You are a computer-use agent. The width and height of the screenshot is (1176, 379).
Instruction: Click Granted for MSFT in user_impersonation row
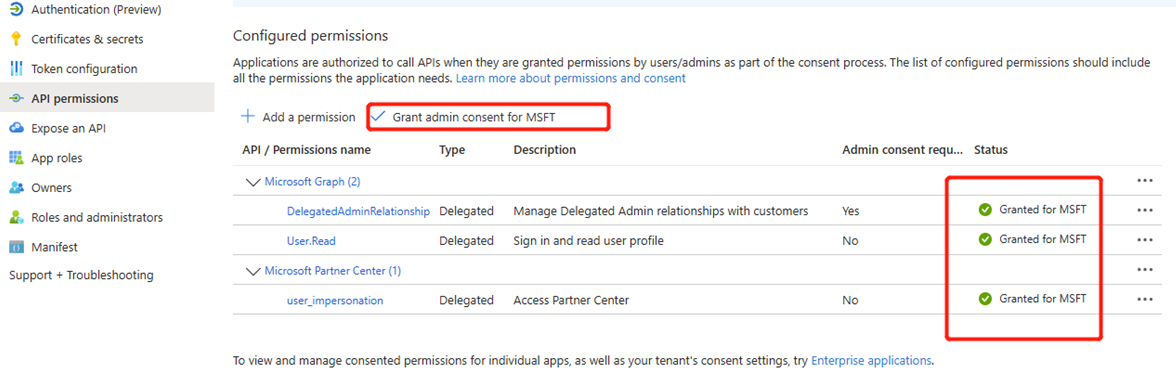point(1042,299)
